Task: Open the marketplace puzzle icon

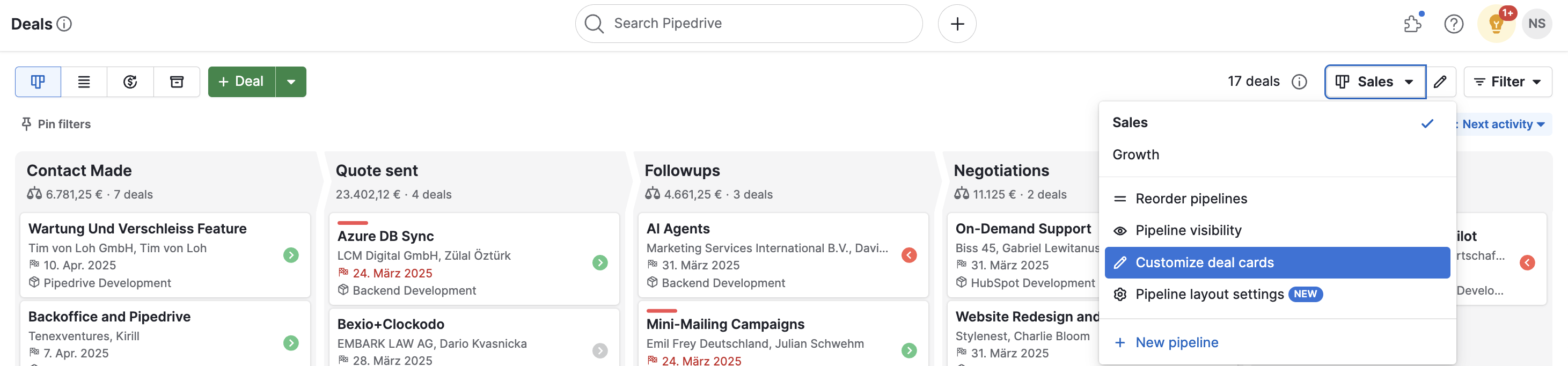Action: click(x=1412, y=24)
